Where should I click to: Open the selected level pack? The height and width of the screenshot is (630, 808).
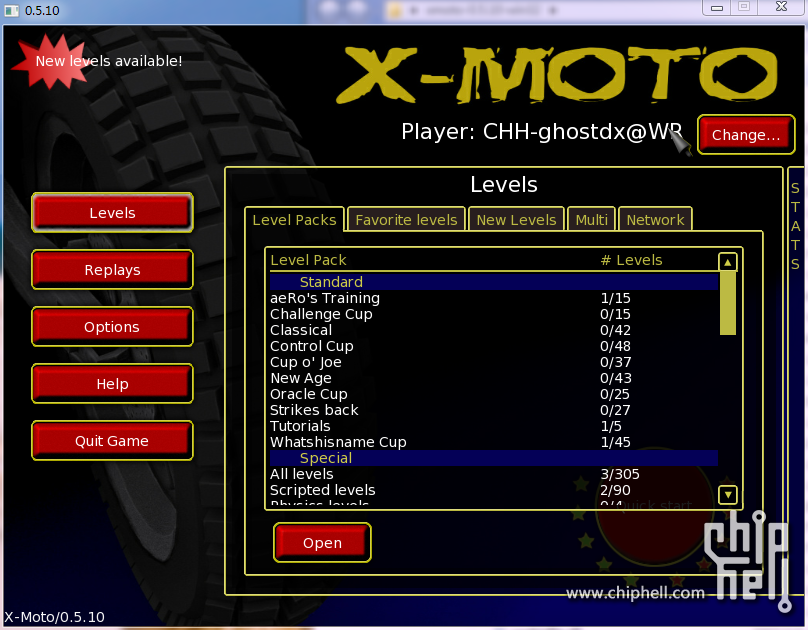pyautogui.click(x=322, y=543)
